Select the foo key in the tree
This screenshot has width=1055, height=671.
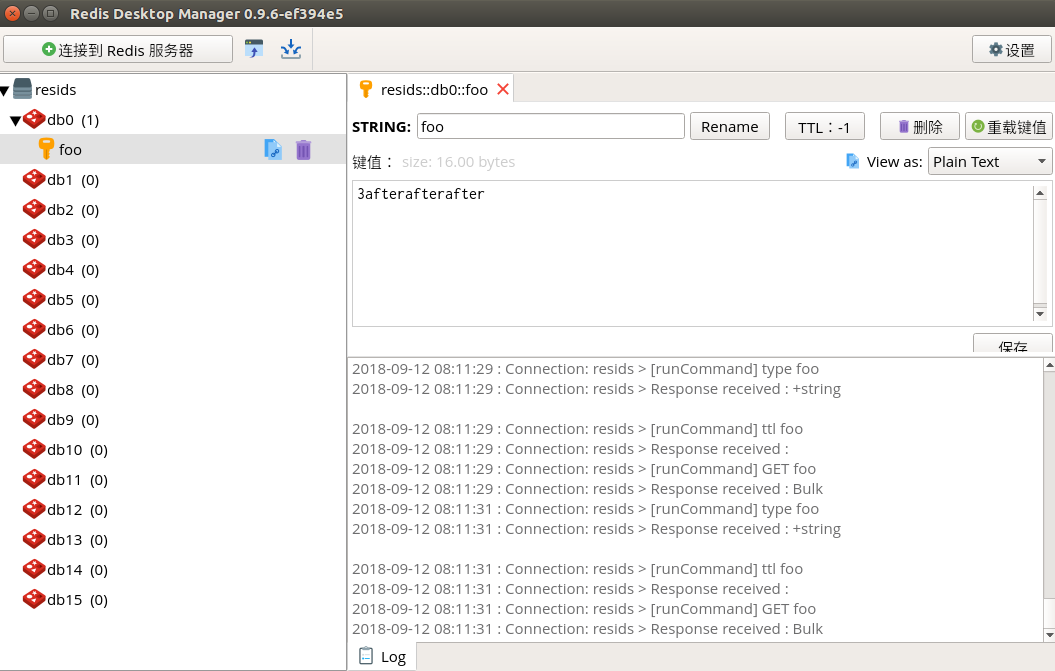[70, 150]
